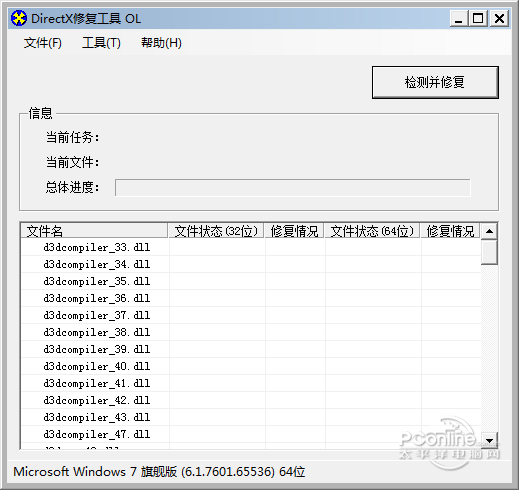Select row d3dcompiler_47.dll
519x490 pixels.
[251, 434]
